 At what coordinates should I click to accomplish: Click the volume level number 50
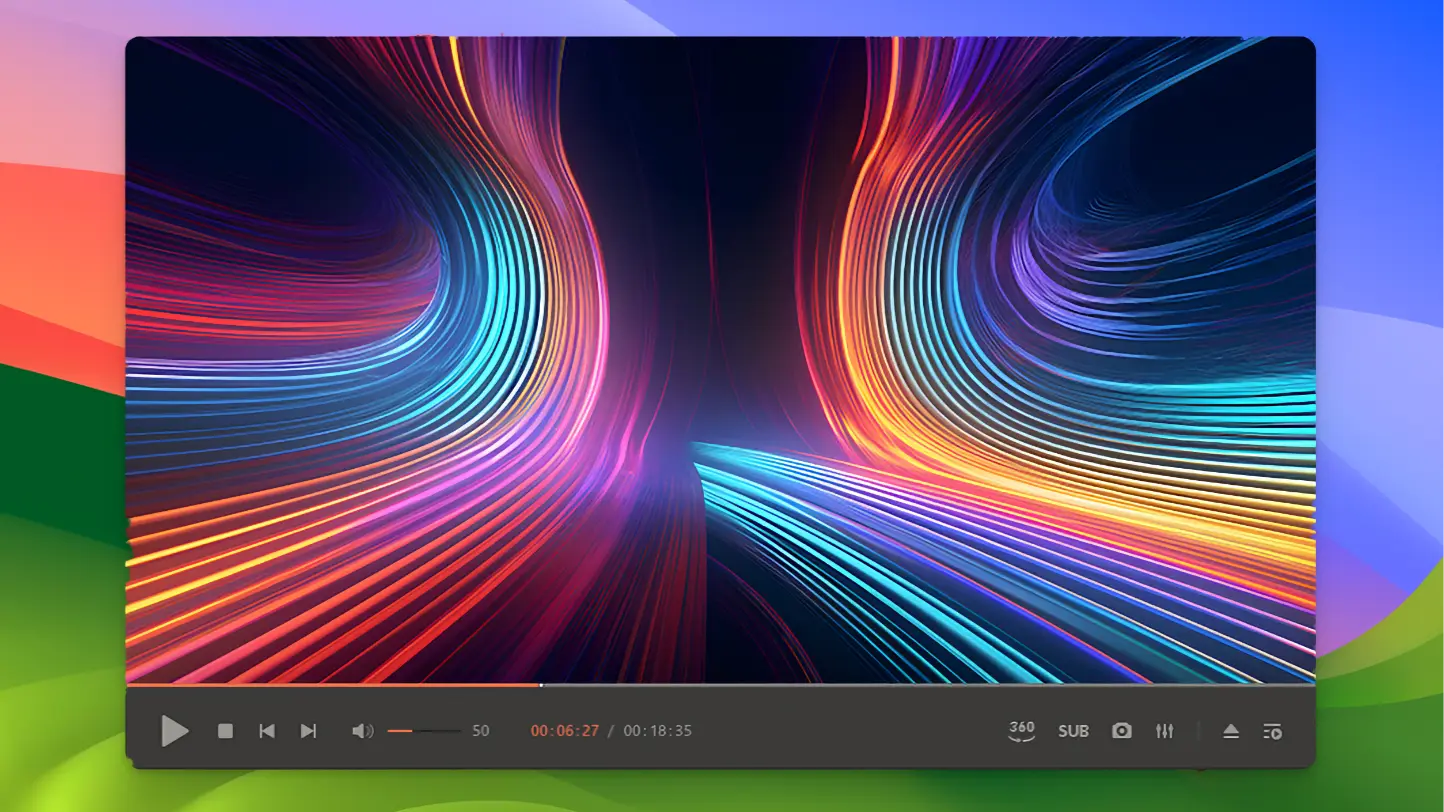(x=480, y=731)
